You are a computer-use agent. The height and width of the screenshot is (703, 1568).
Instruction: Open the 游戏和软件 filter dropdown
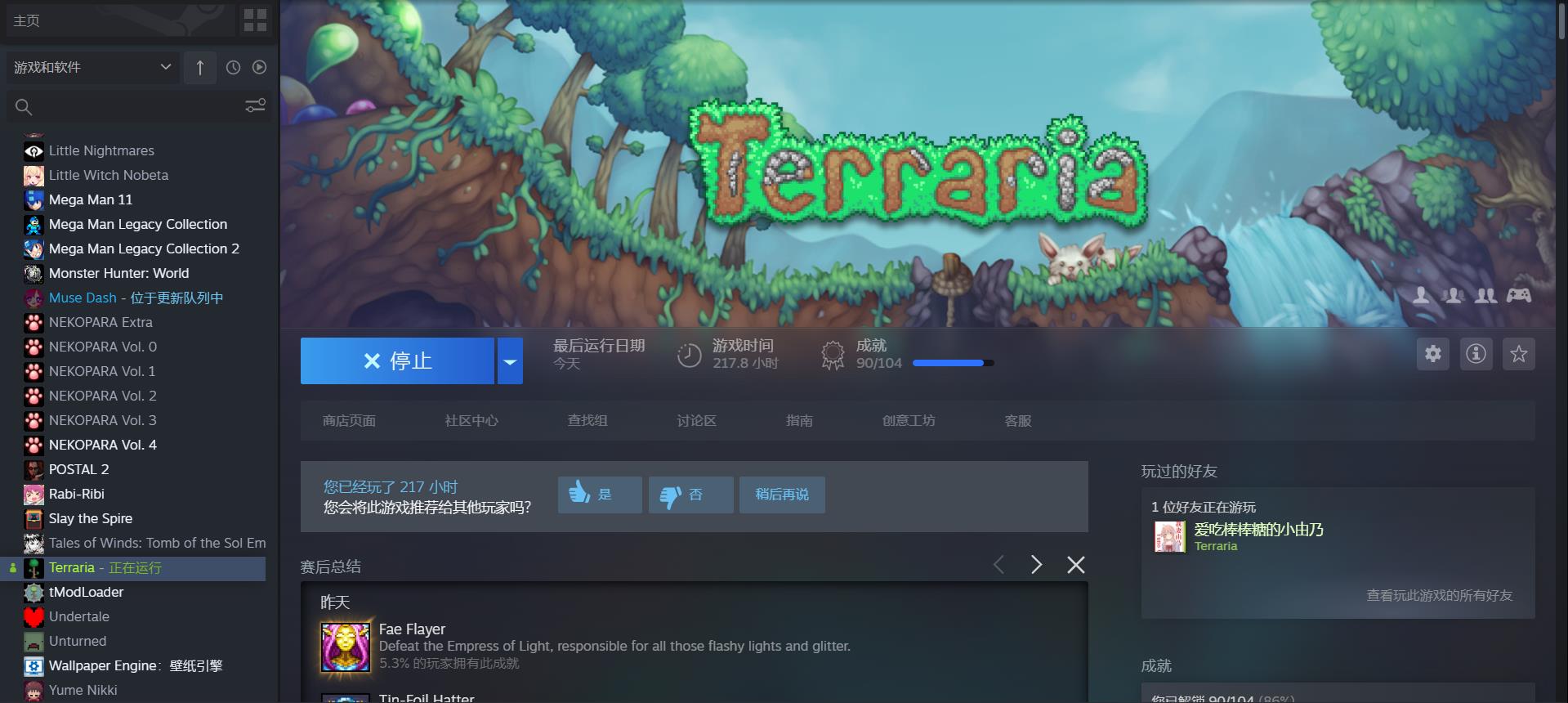(93, 67)
